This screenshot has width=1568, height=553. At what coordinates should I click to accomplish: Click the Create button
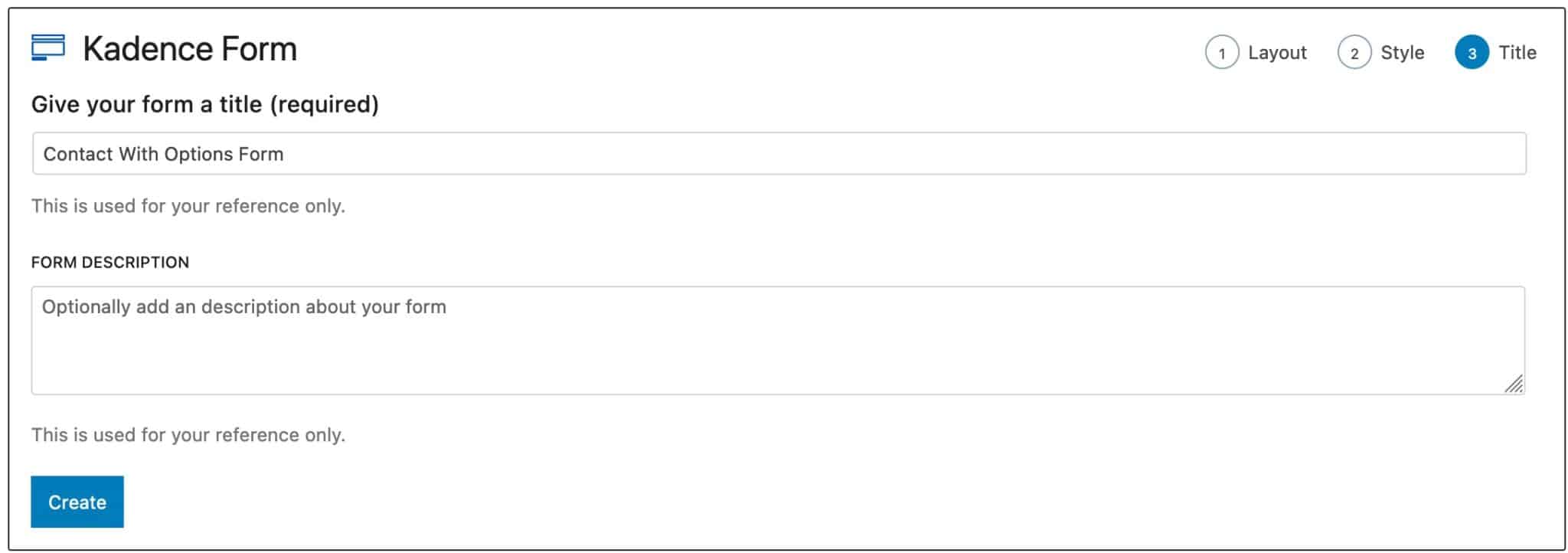click(77, 502)
